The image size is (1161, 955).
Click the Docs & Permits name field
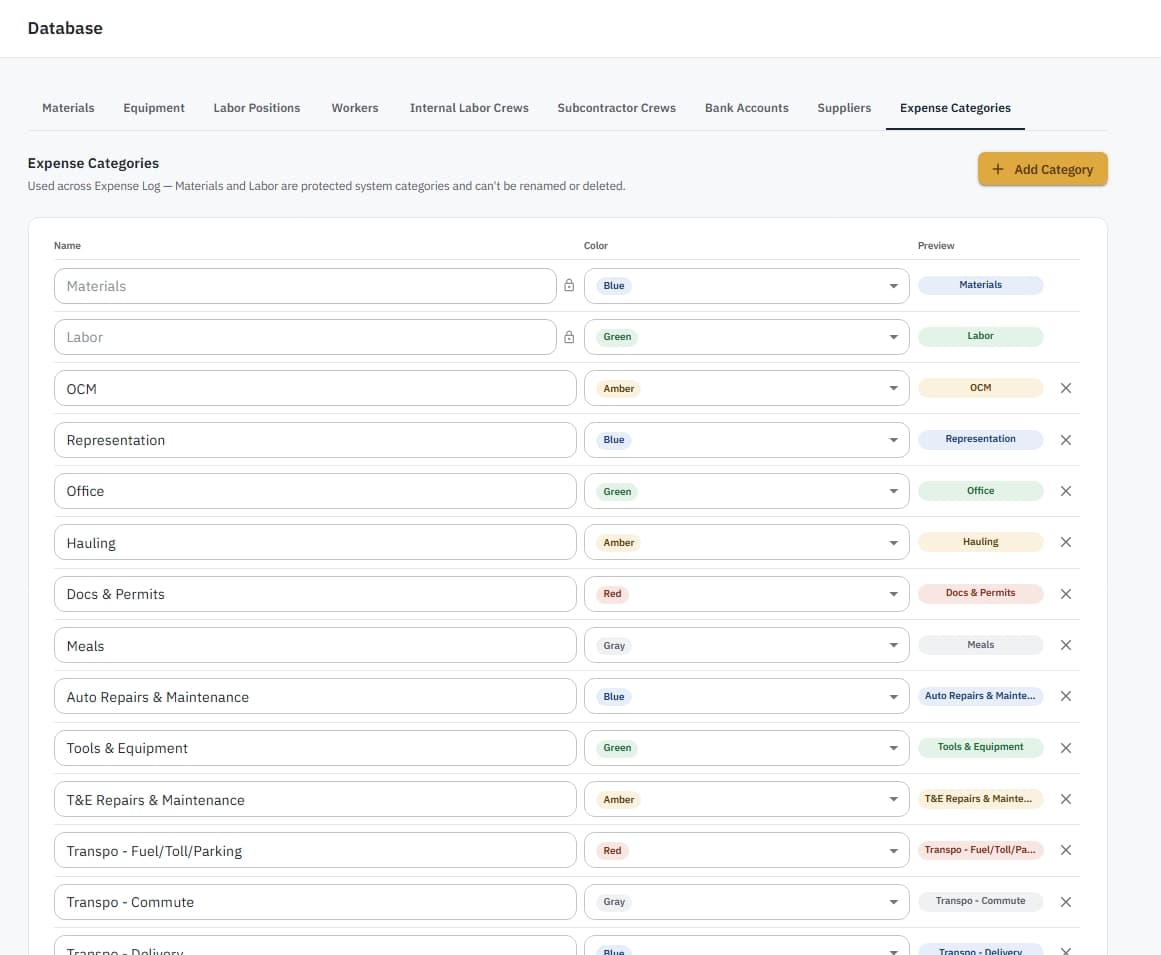coord(315,594)
